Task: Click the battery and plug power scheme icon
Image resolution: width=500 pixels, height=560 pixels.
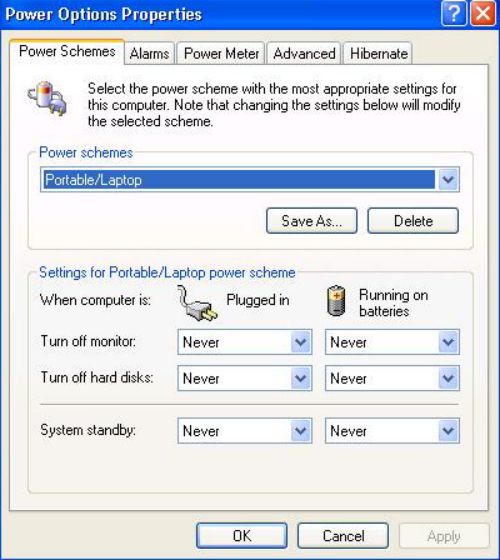Action: point(47,99)
